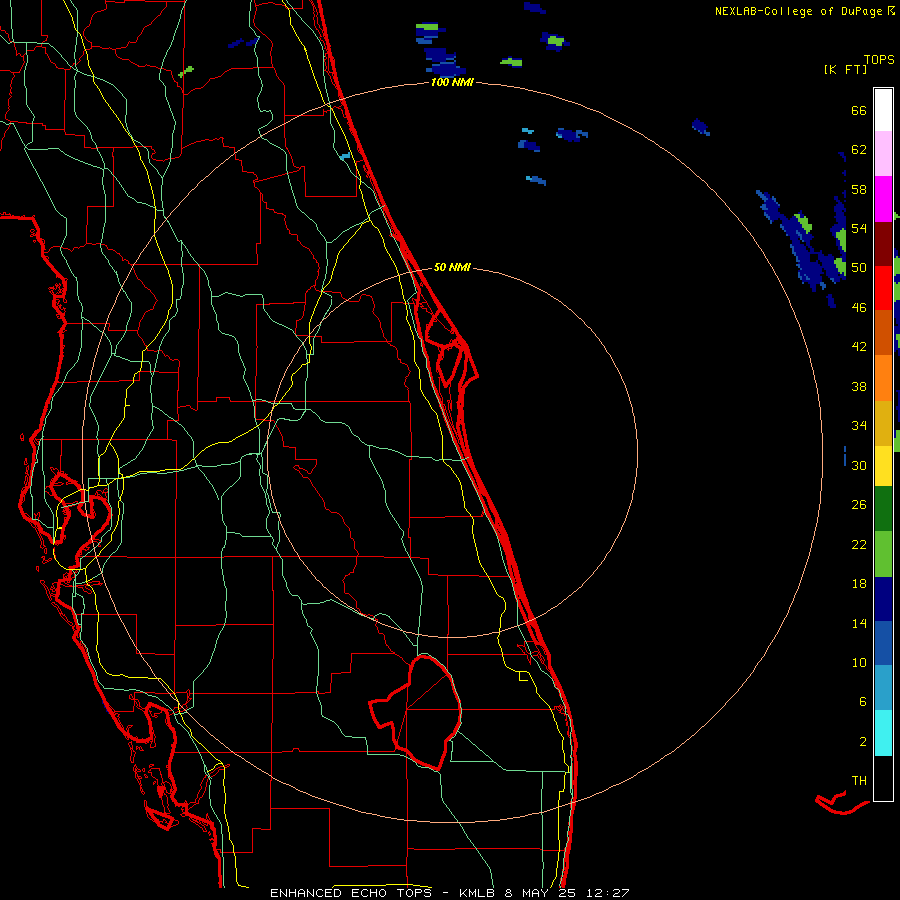900x900 pixels.
Task: Click the burnt orange legend swatch
Action: [883, 332]
